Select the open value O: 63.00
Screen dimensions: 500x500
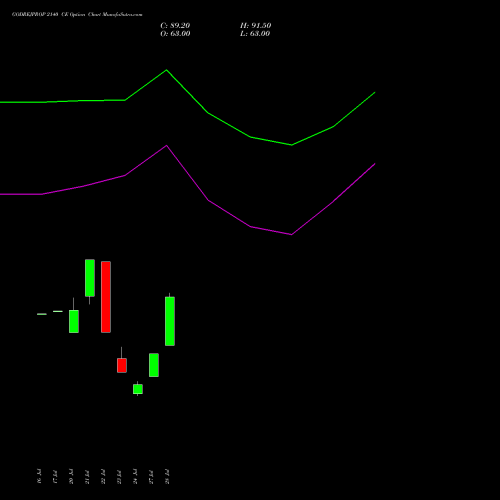coord(175,34)
